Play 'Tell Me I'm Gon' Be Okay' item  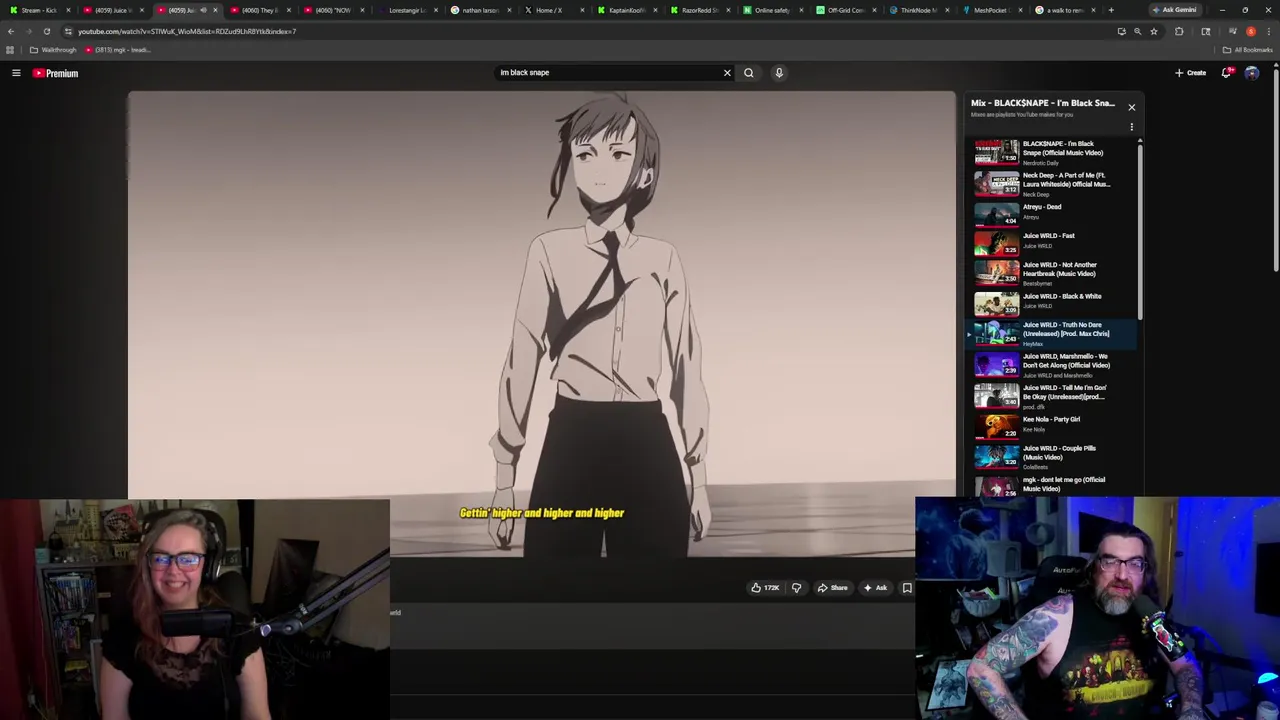[1052, 396]
